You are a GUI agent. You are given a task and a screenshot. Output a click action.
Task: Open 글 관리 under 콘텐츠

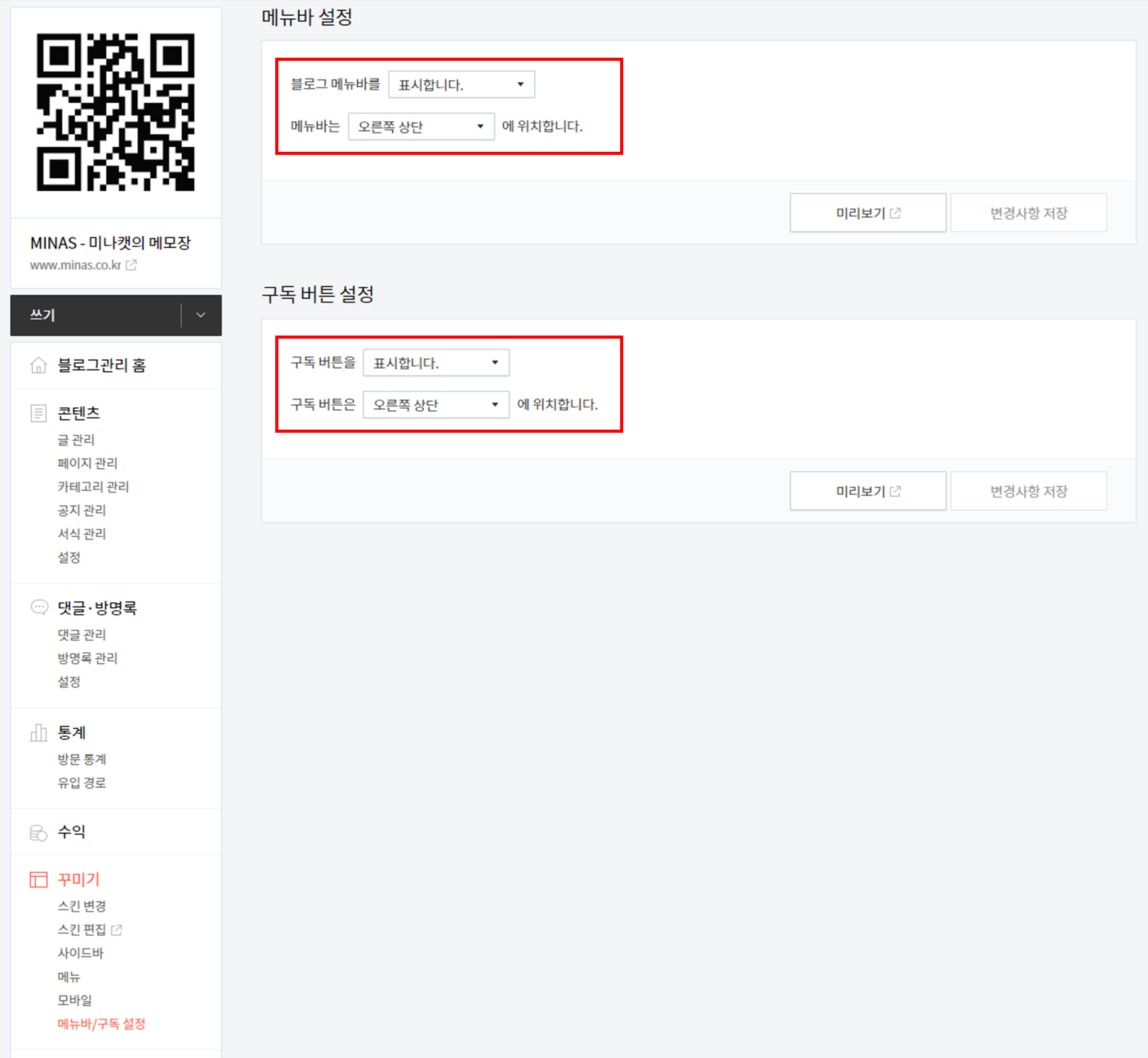point(76,440)
